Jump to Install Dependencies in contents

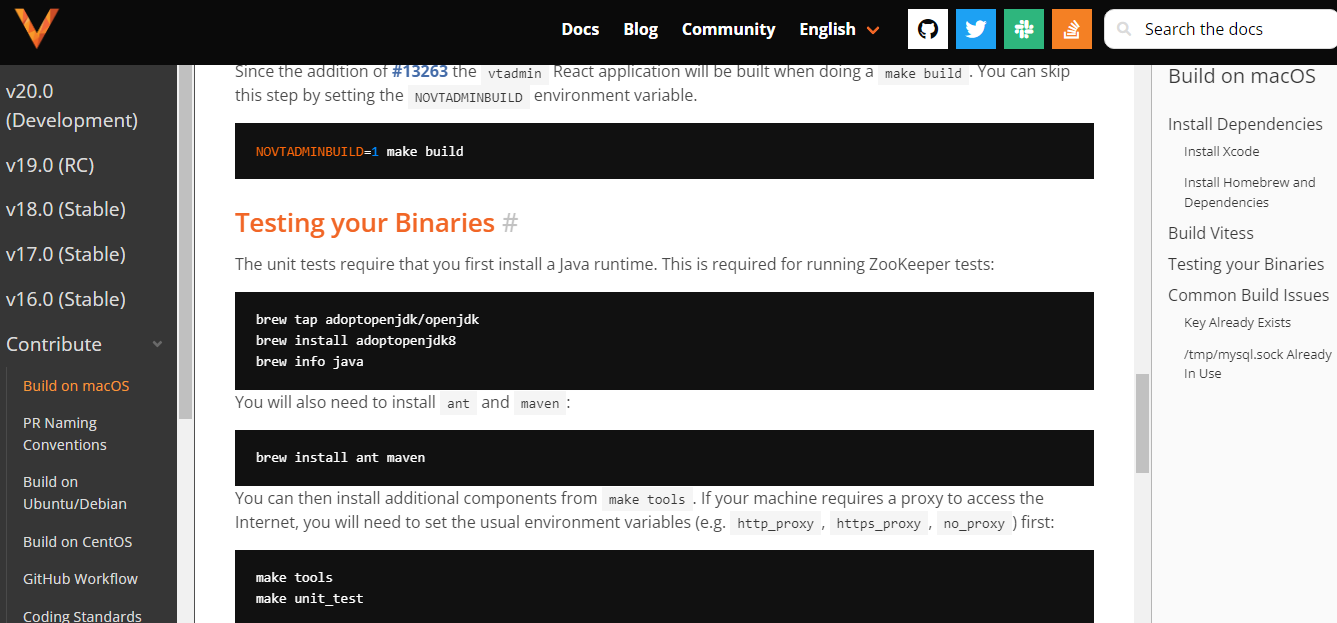click(1245, 124)
